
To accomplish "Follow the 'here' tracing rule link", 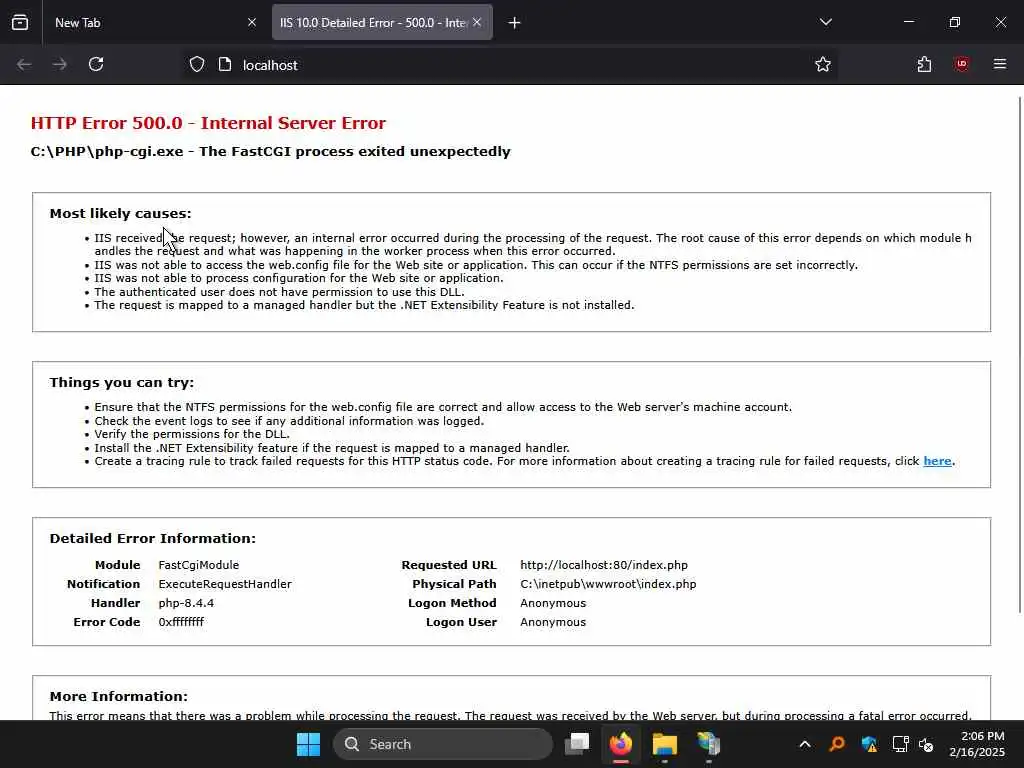I will click(937, 461).
